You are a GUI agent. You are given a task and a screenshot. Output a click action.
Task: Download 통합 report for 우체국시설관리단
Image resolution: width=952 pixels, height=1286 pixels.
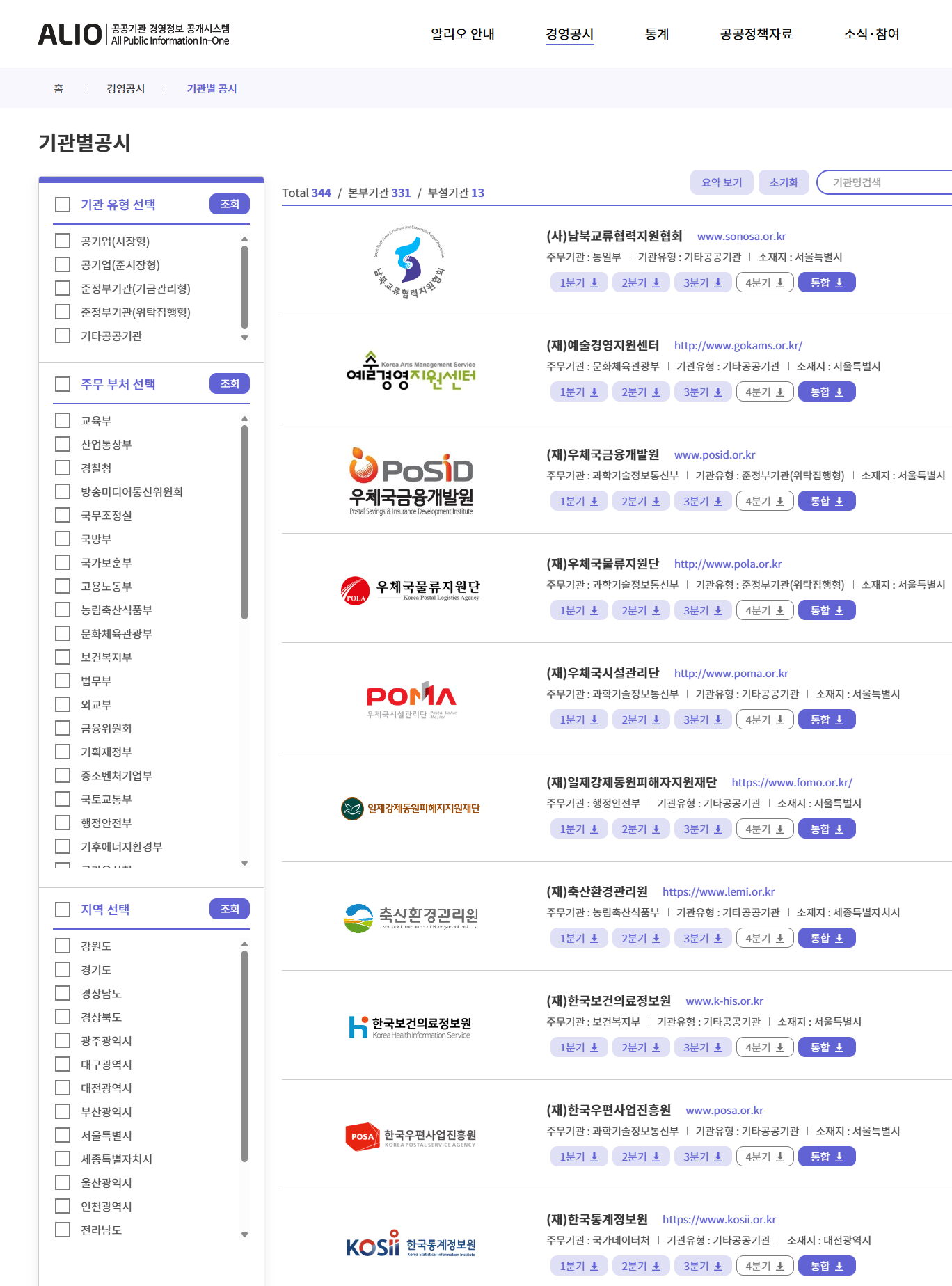[827, 720]
